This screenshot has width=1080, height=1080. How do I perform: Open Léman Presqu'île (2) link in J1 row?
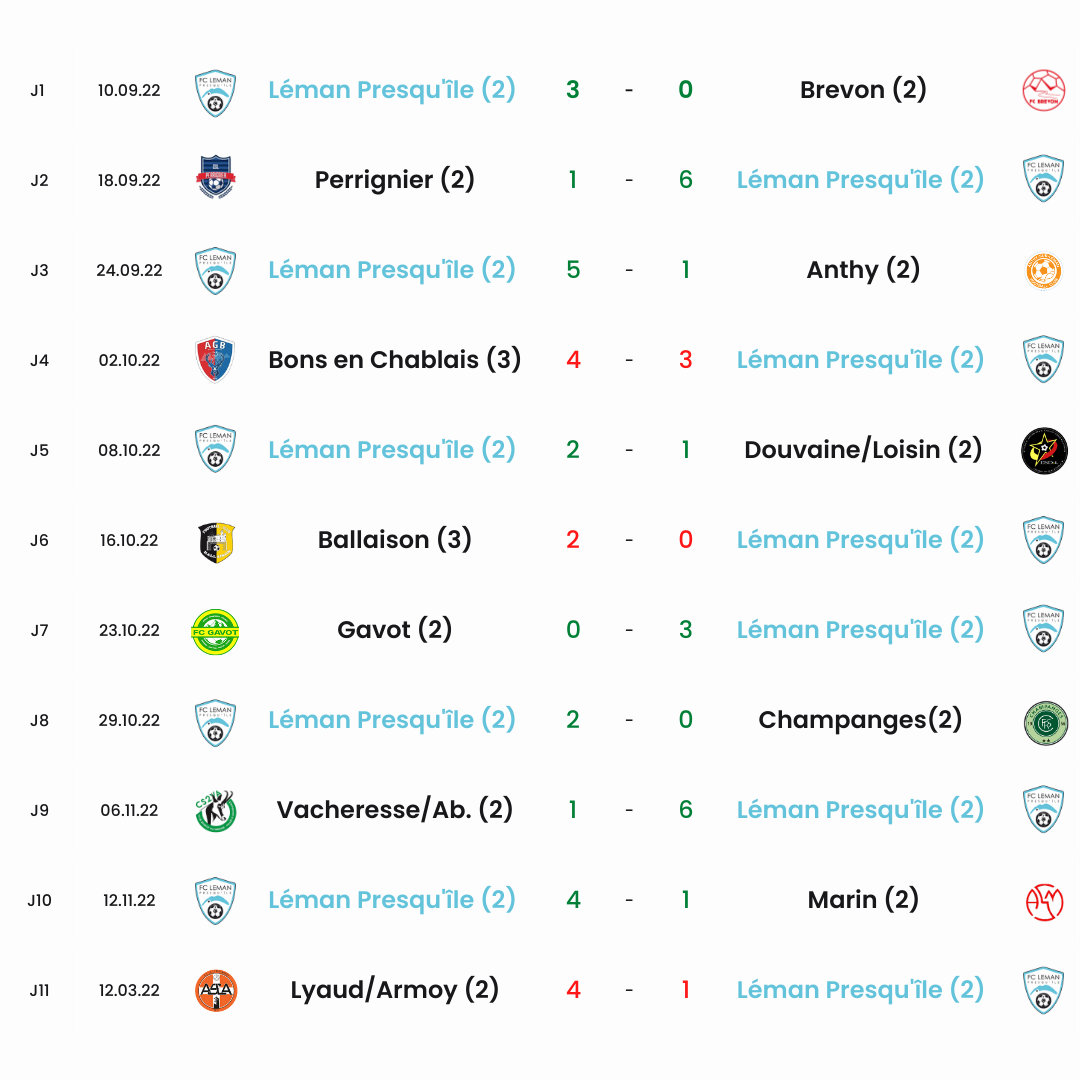[391, 90]
